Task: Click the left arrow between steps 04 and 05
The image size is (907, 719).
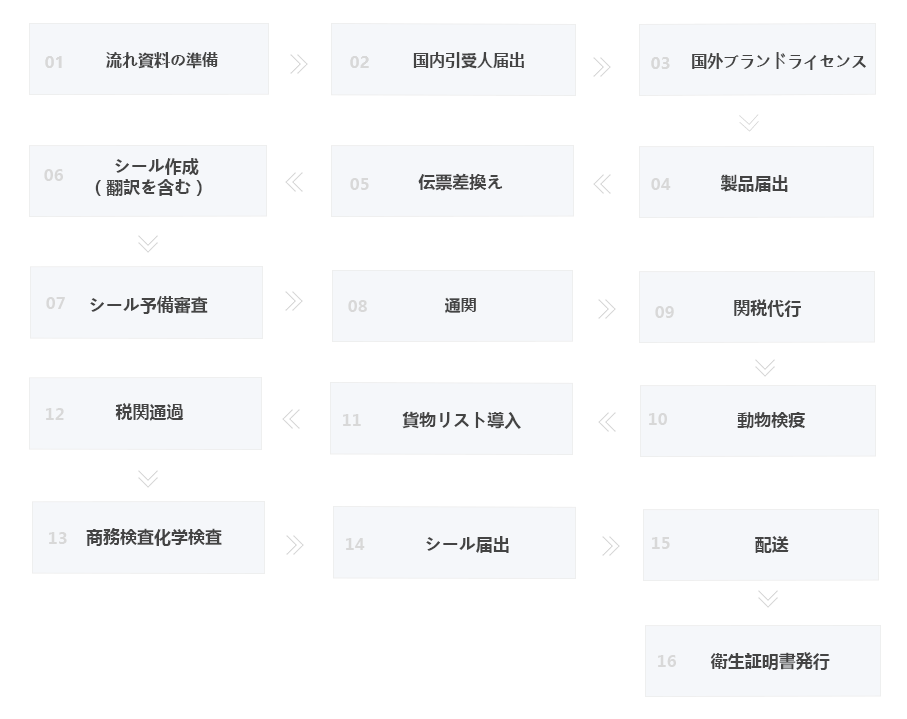Action: click(602, 184)
